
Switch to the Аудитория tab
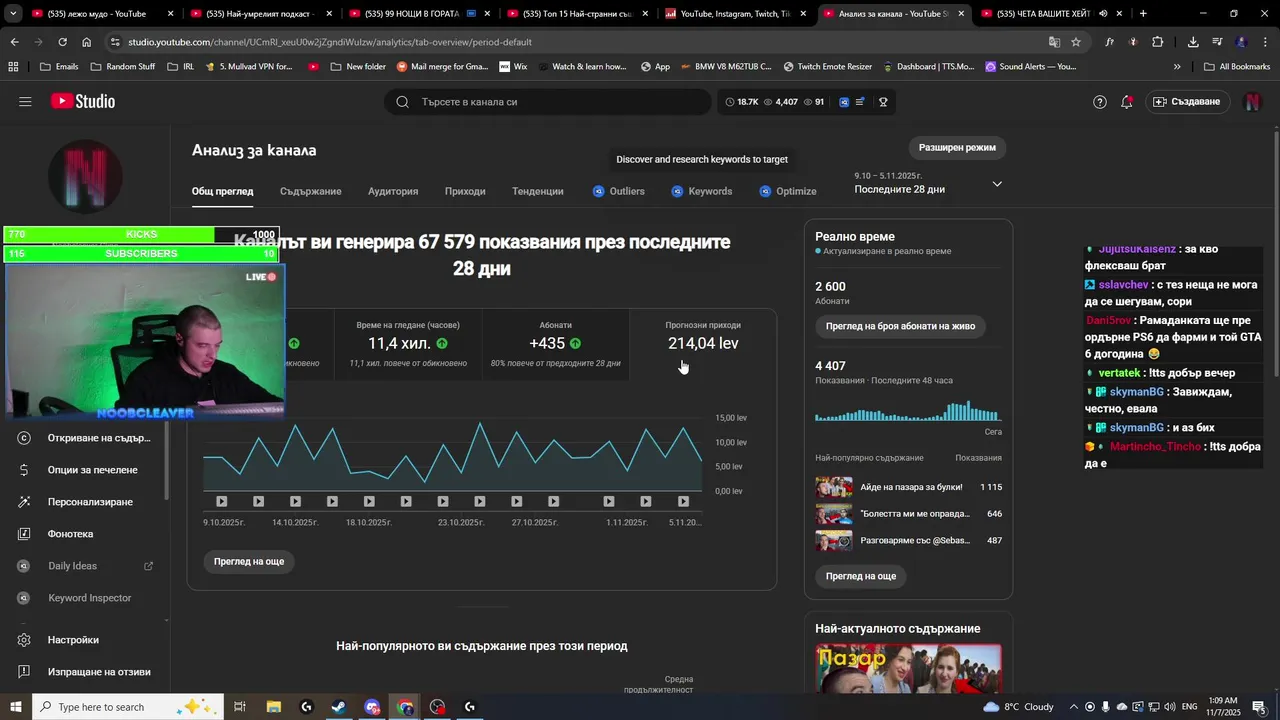pyautogui.click(x=393, y=191)
